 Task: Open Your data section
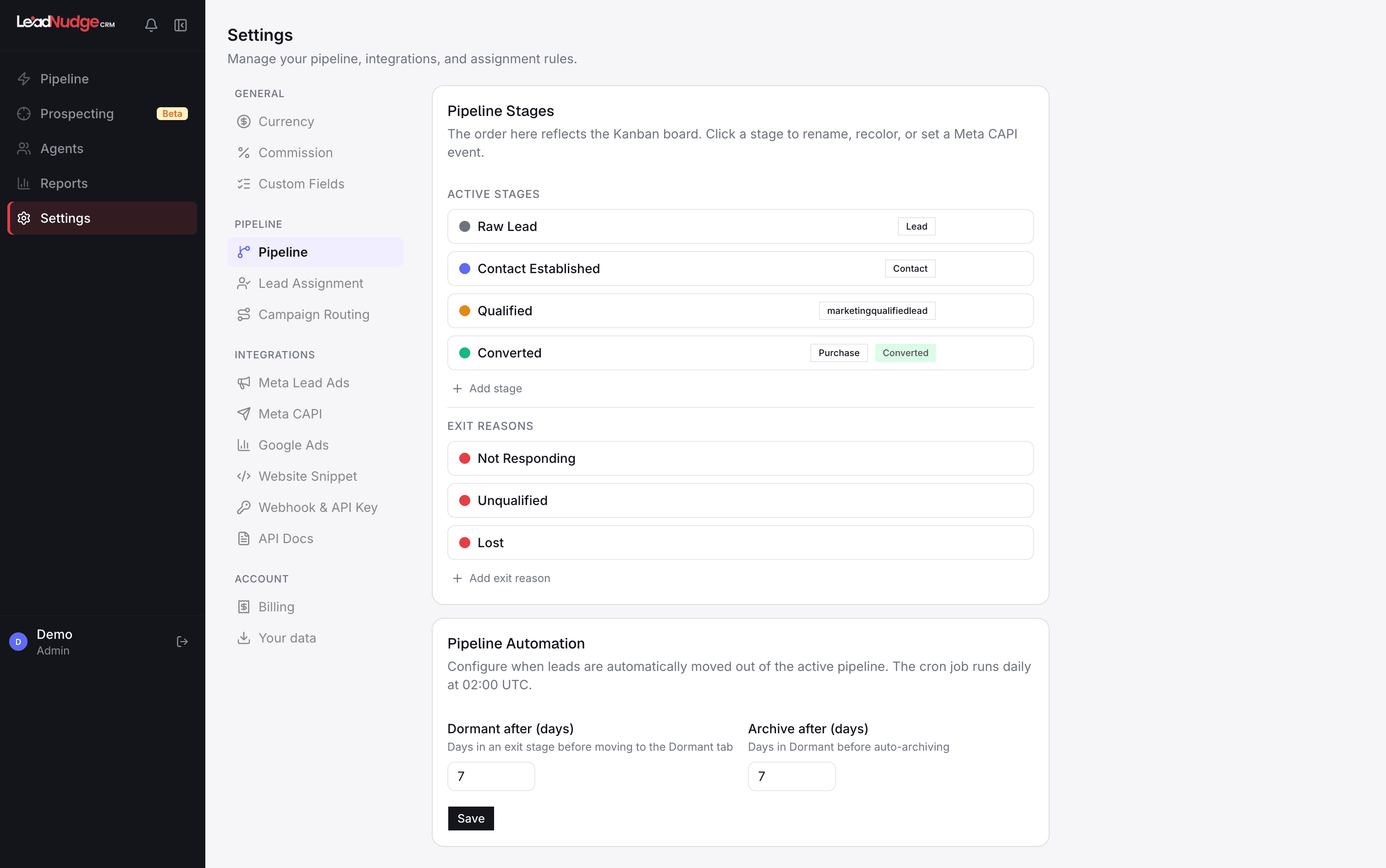click(x=315, y=638)
